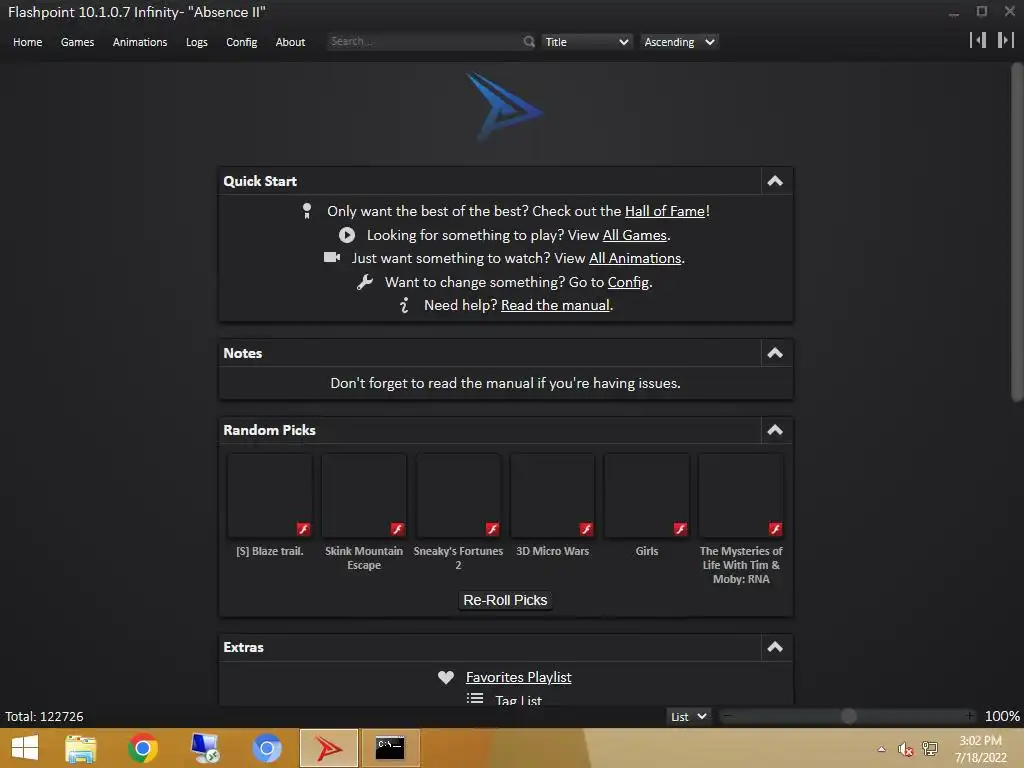
Task: Click the Total: 122726 status text
Action: [x=44, y=716]
